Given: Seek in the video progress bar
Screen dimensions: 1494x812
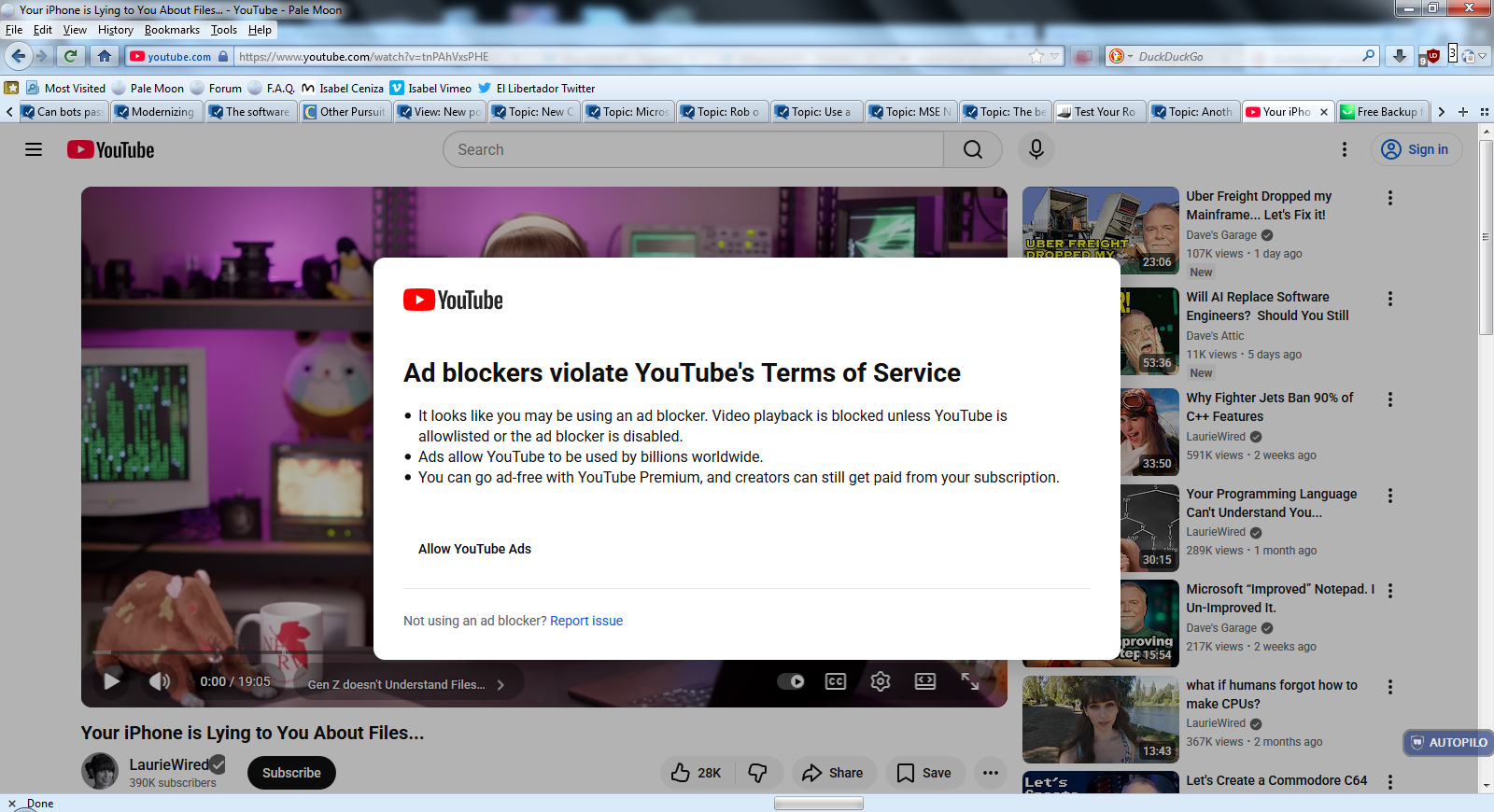Looking at the screenshot, I should click(544, 651).
